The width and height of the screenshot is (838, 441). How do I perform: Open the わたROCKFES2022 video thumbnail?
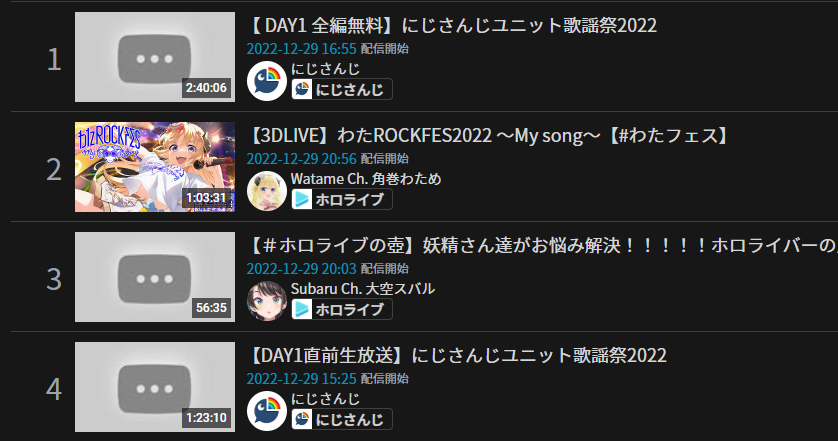(155, 167)
